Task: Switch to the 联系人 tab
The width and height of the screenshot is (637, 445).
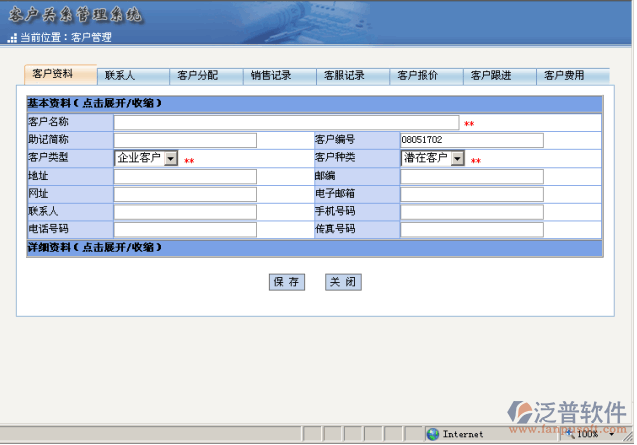Action: coord(120,75)
